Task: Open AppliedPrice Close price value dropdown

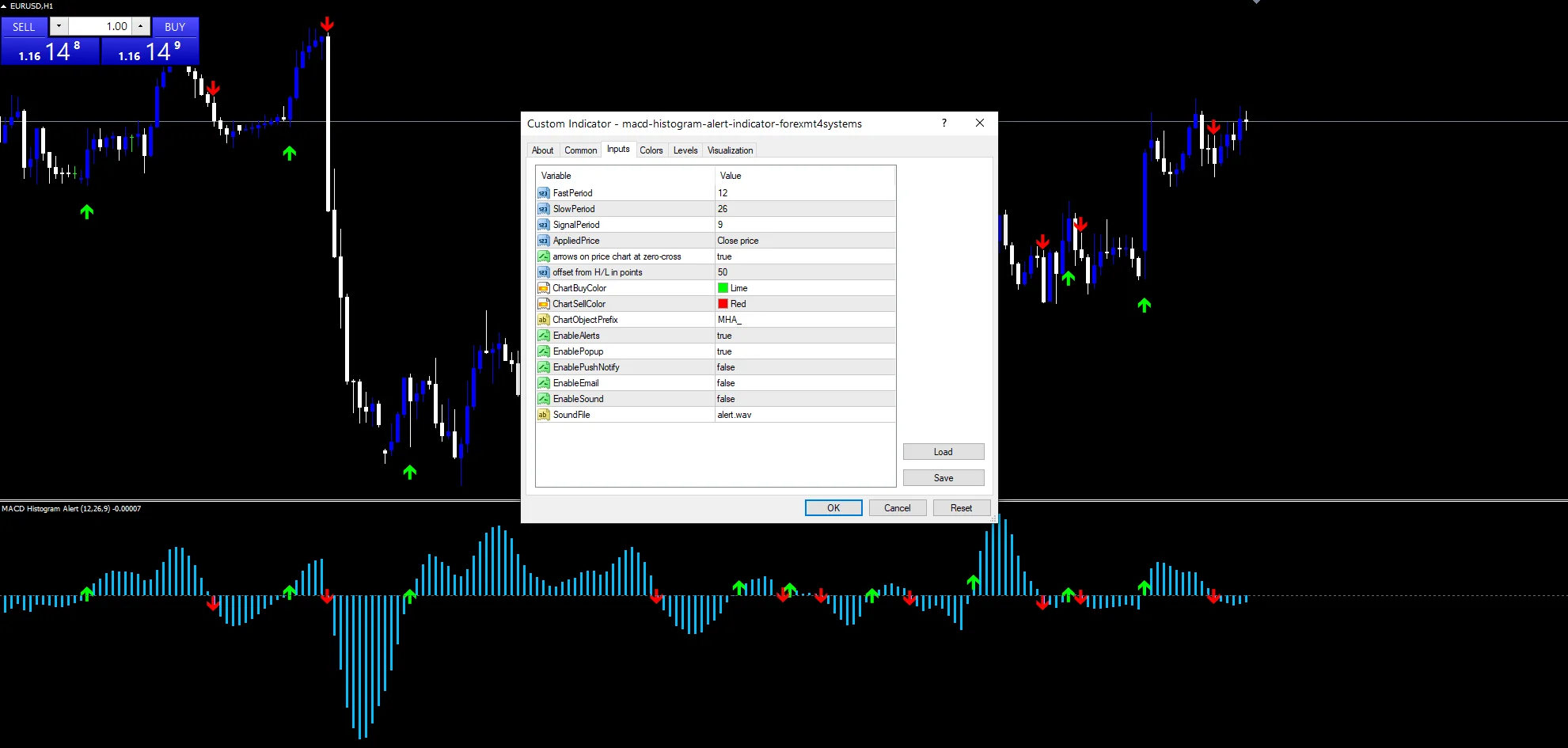Action: coord(805,241)
